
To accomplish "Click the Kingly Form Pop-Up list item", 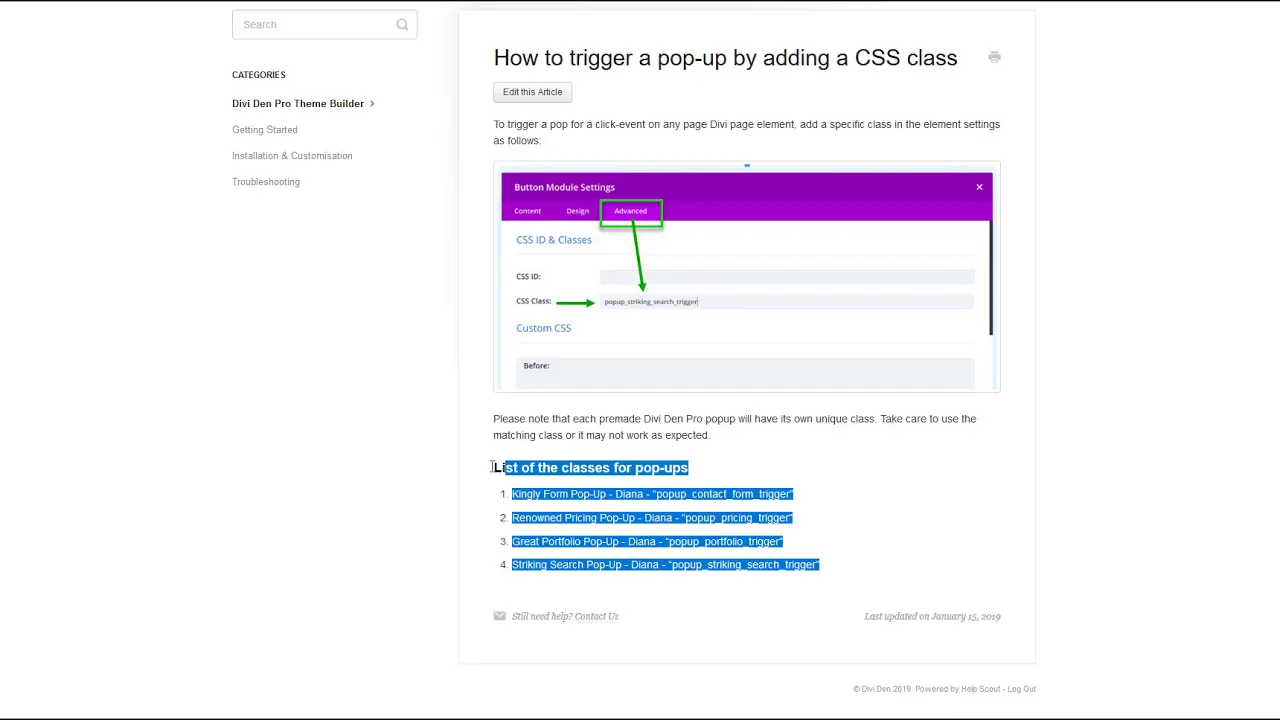I will tap(652, 494).
